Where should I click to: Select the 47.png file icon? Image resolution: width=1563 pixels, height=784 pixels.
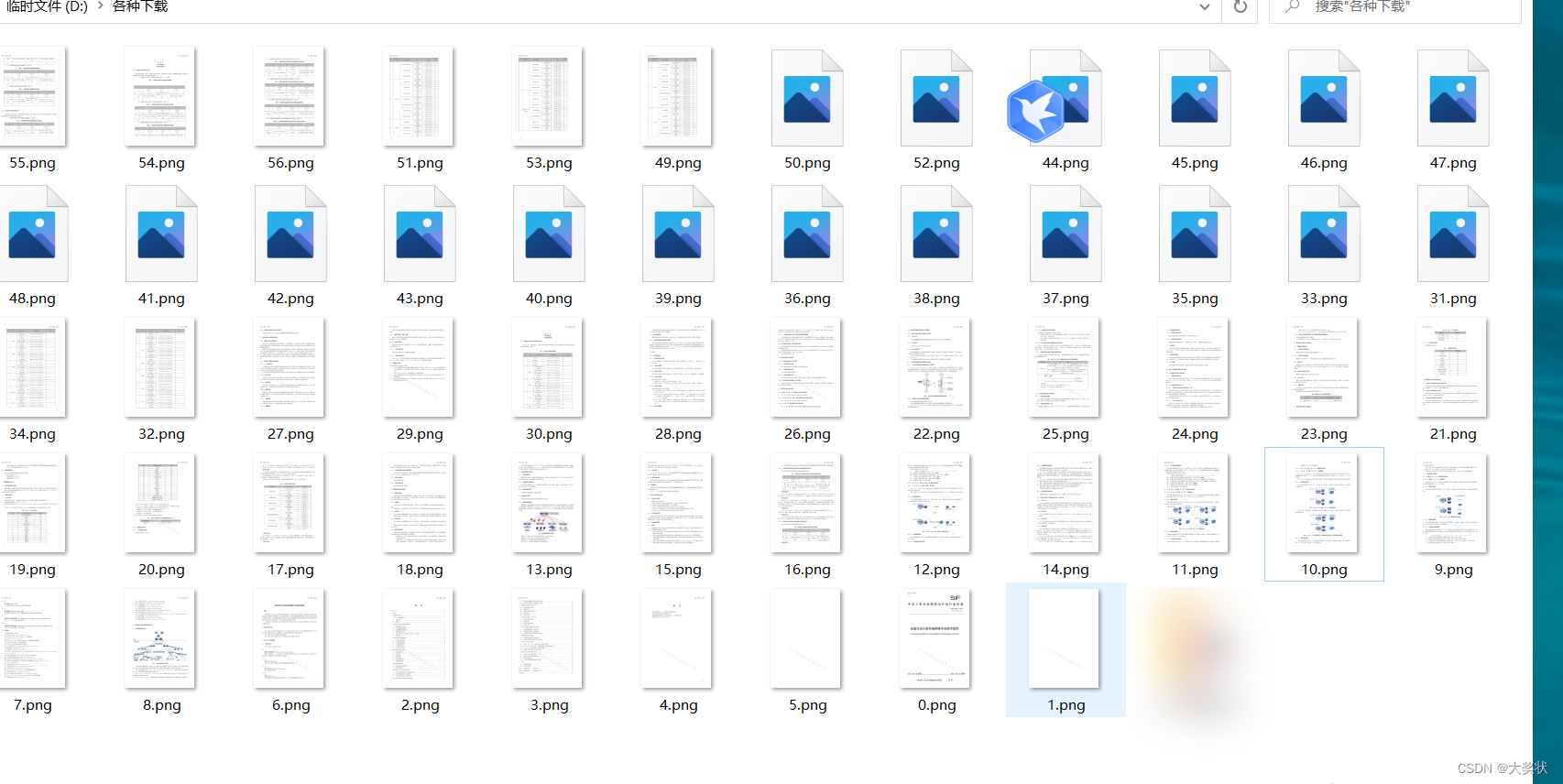(x=1453, y=98)
